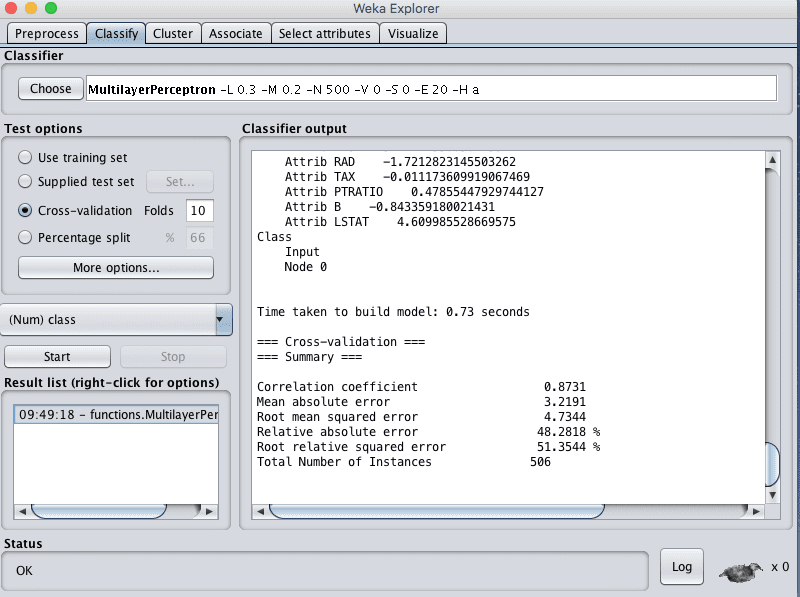Click the === Summary === heading line

[x=309, y=357]
